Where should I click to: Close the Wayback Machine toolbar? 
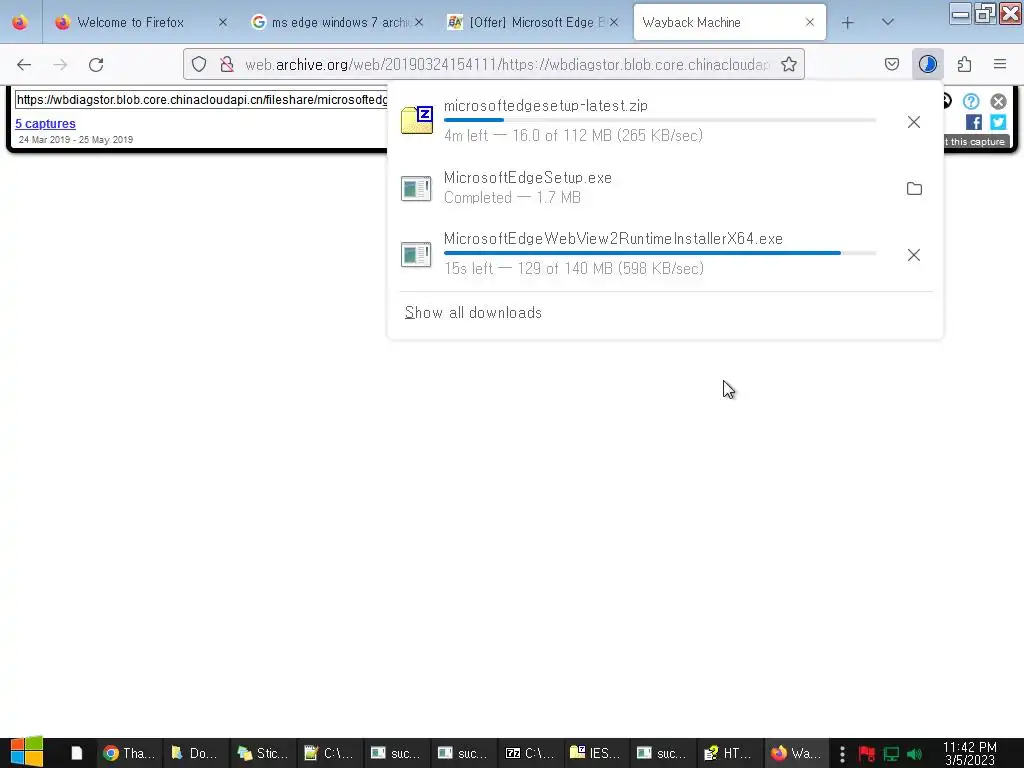pyautogui.click(x=998, y=101)
